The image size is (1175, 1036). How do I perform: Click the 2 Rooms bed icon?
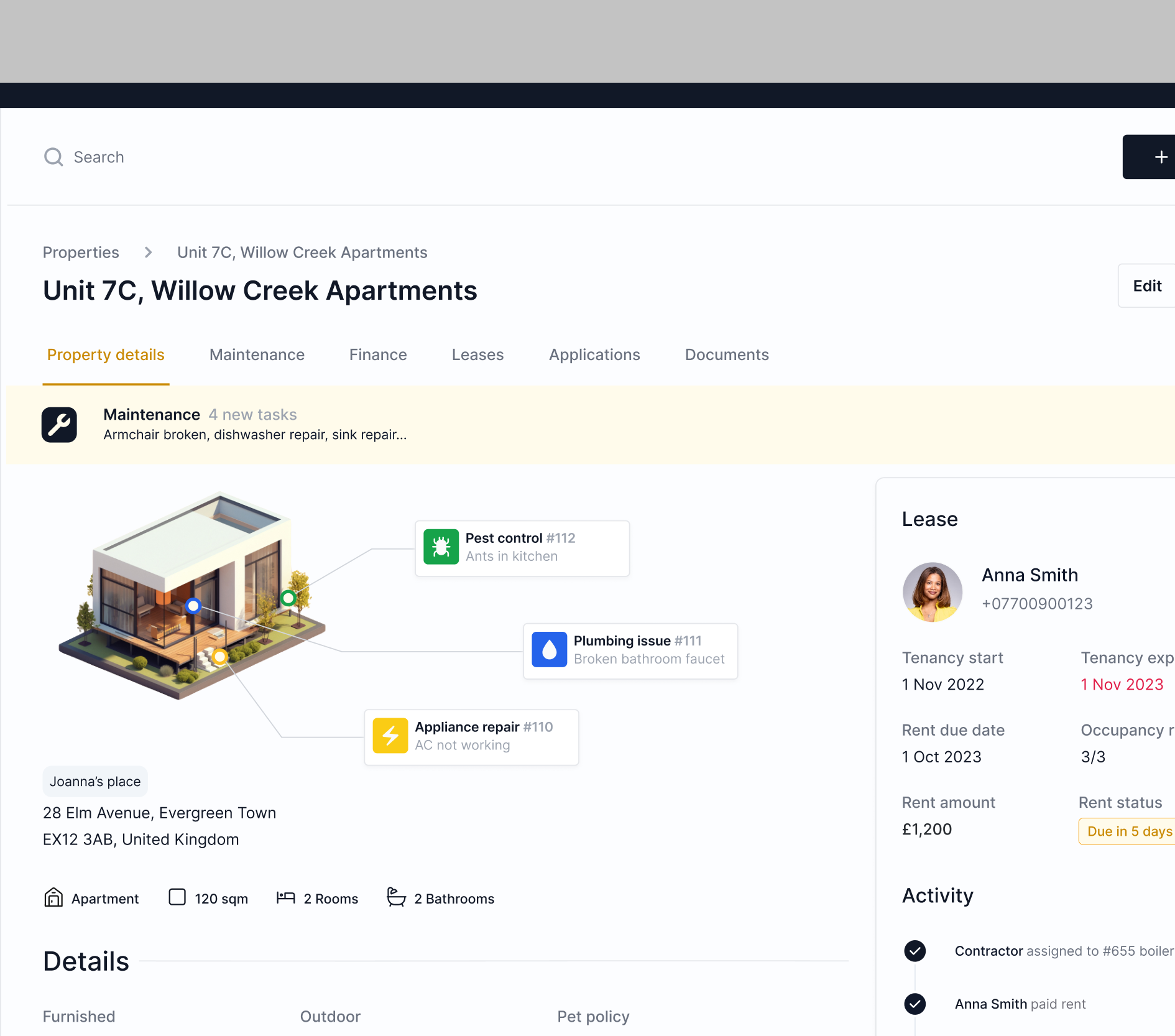point(286,897)
